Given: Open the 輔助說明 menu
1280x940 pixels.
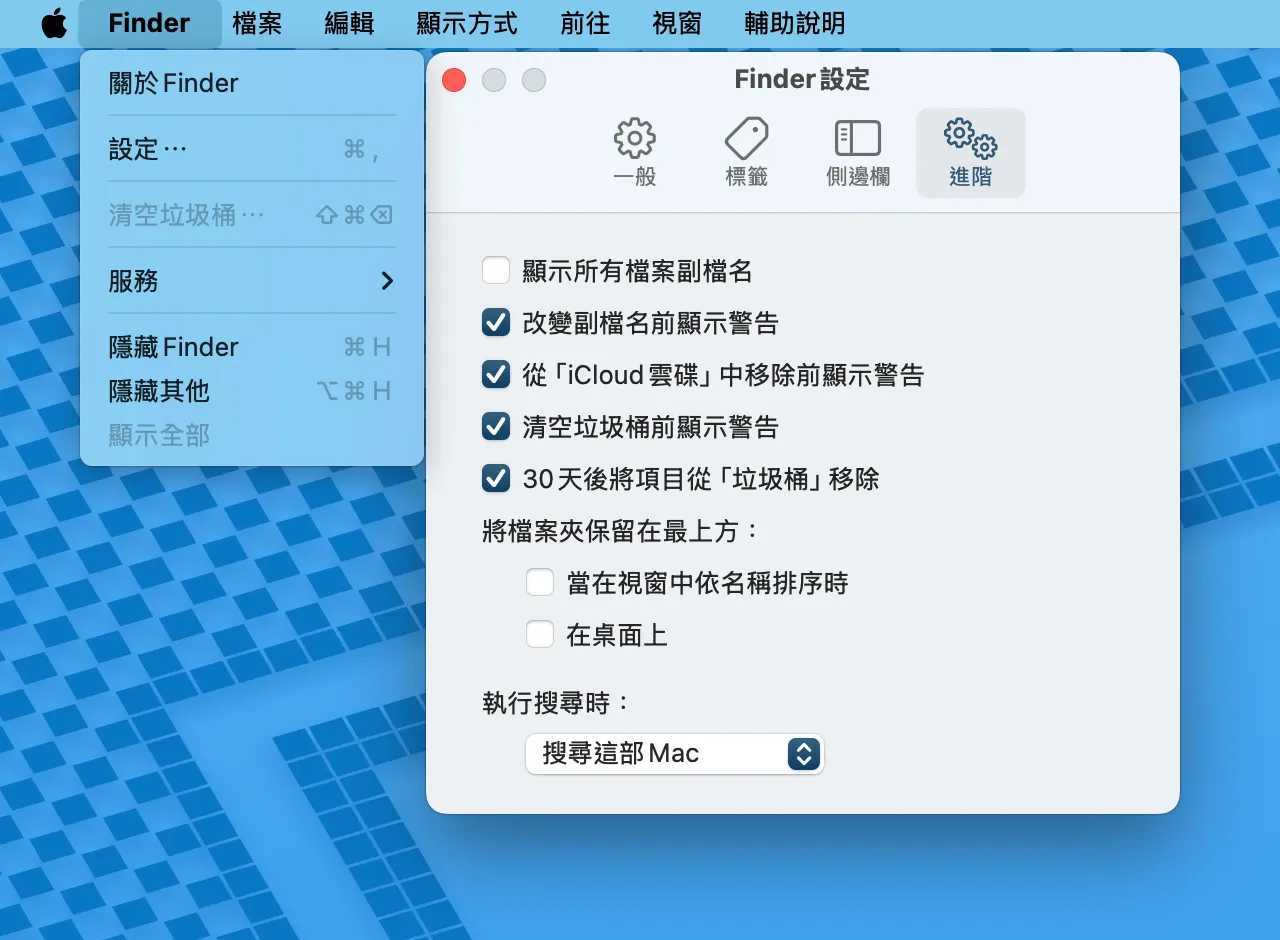Looking at the screenshot, I should [x=795, y=23].
